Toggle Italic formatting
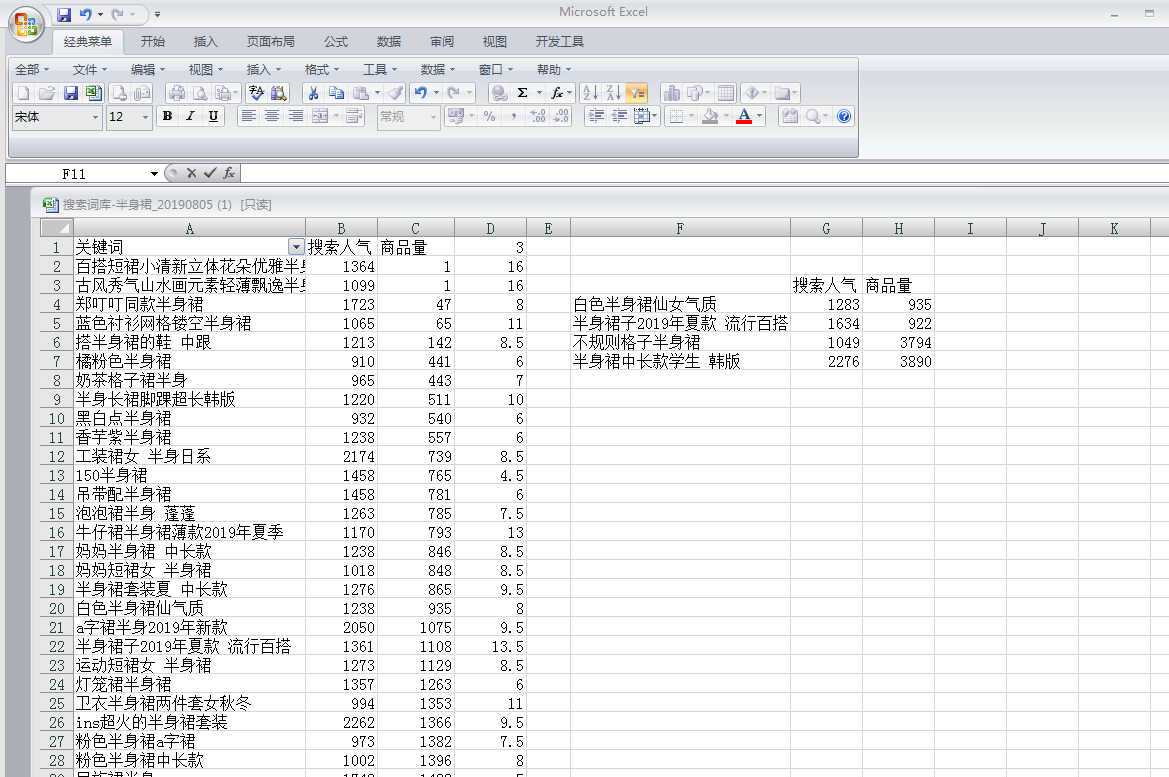This screenshot has height=777, width=1169. tap(190, 117)
